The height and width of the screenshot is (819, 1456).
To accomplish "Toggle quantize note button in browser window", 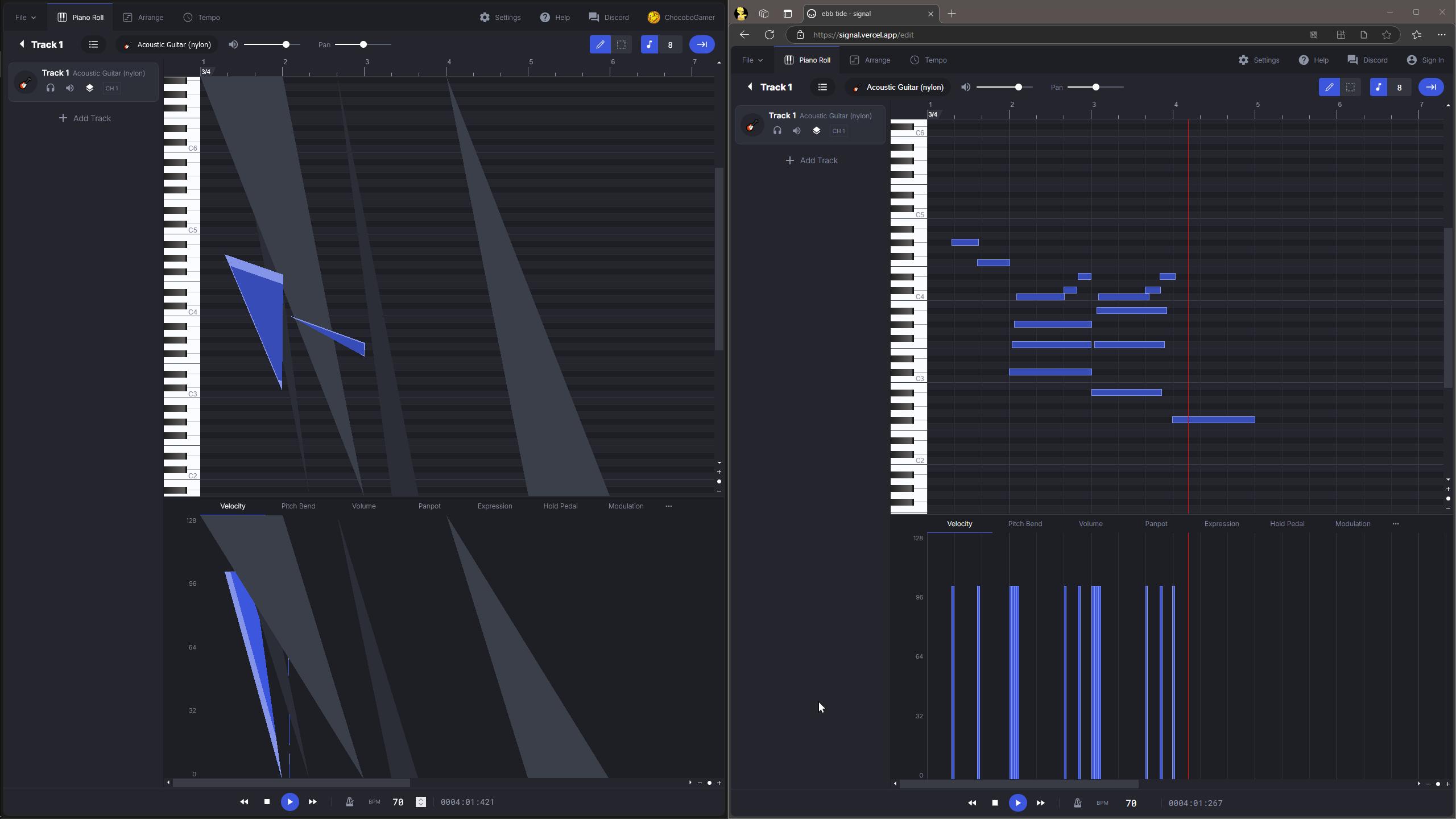I will click(x=1379, y=87).
